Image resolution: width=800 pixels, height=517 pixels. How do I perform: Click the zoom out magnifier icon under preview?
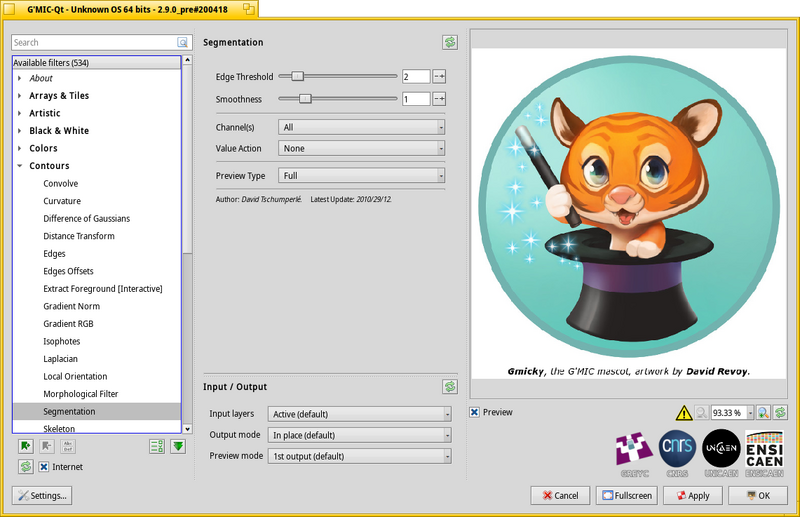pos(702,412)
